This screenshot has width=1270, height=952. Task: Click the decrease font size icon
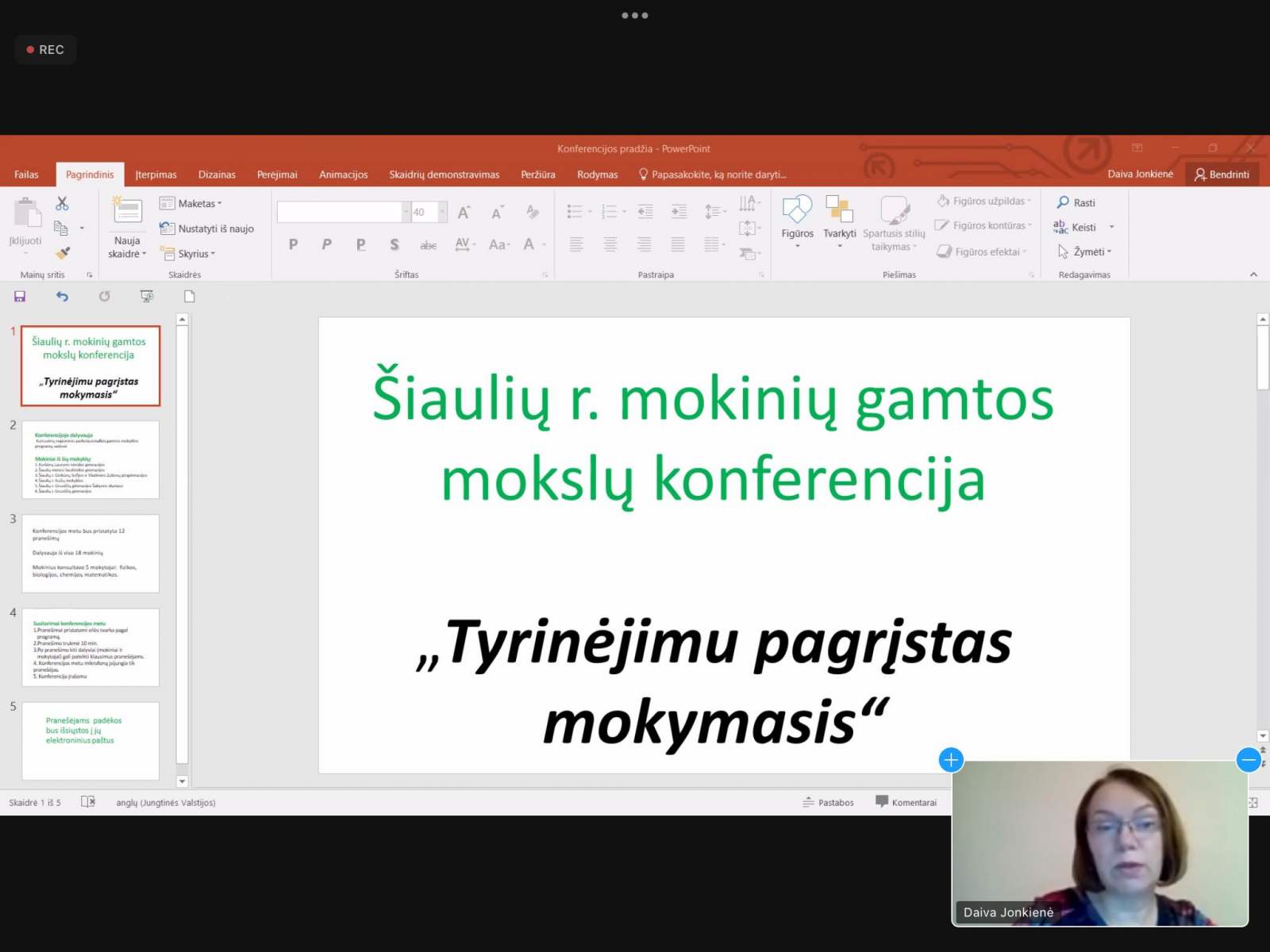tap(497, 212)
